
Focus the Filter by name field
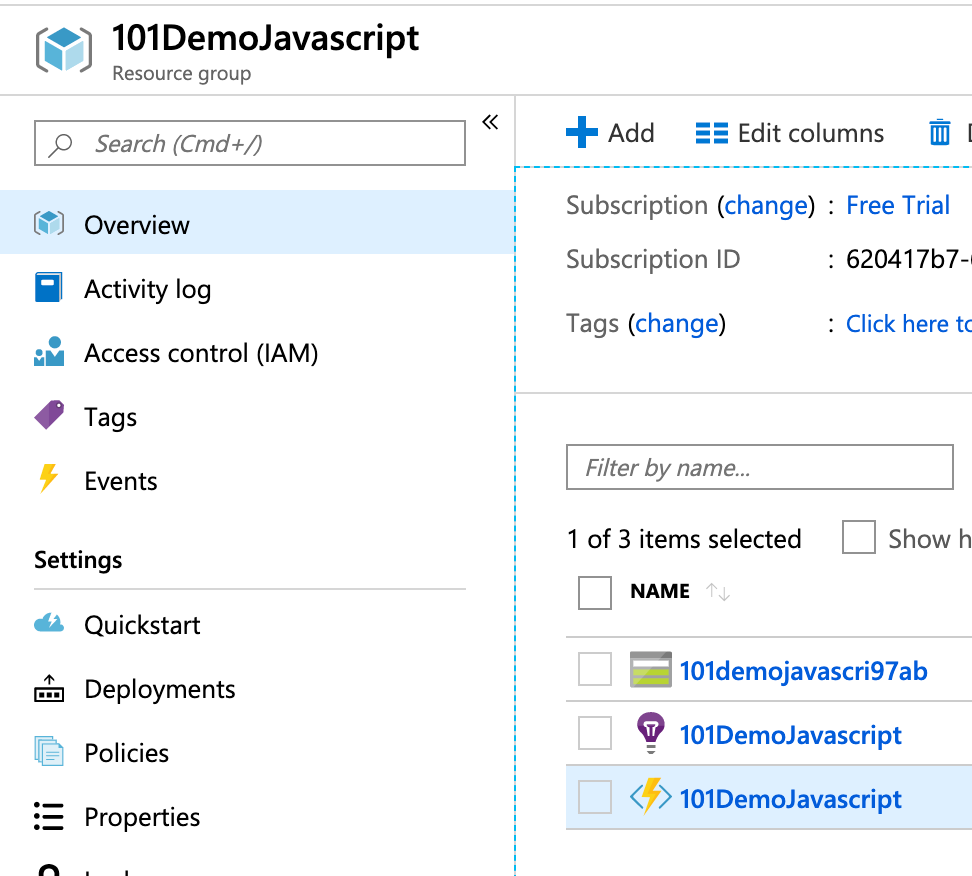759,467
